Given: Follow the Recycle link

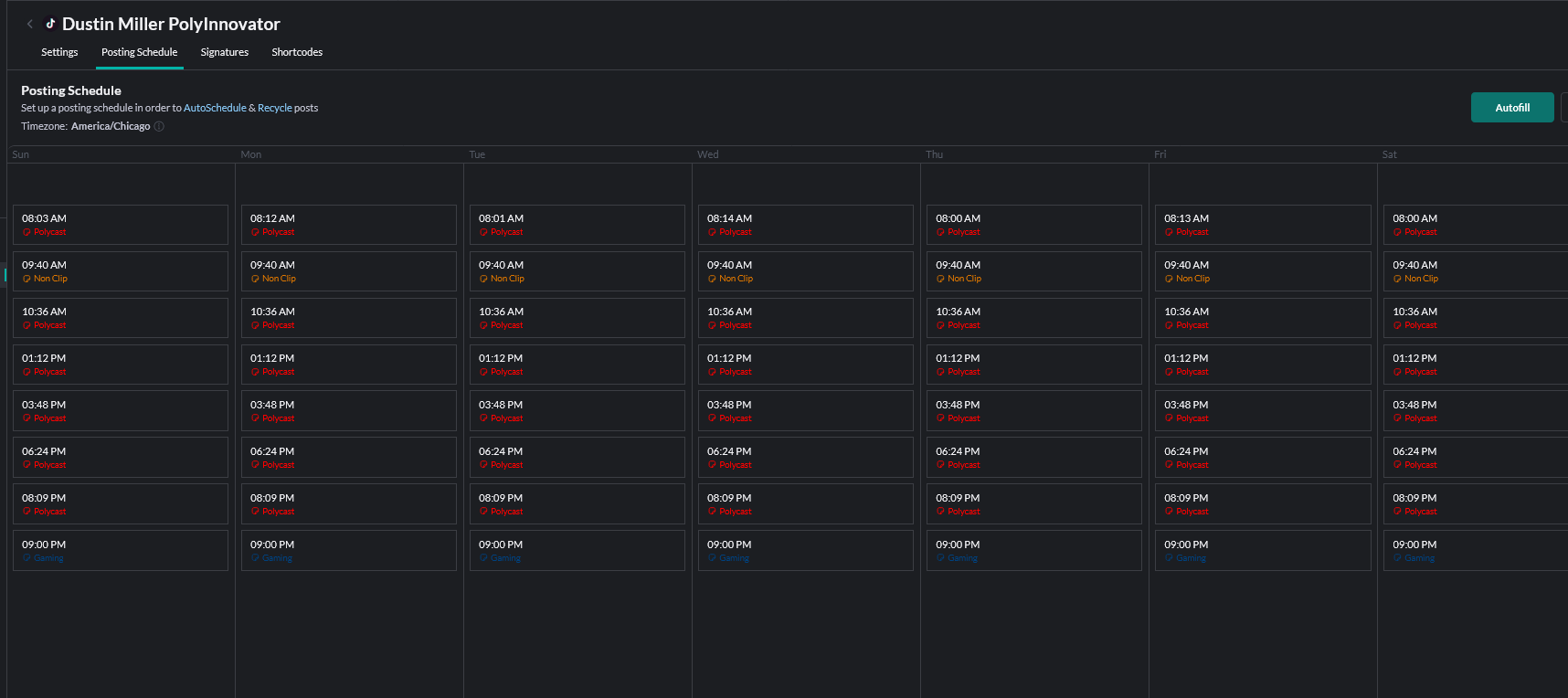Looking at the screenshot, I should (275, 109).
